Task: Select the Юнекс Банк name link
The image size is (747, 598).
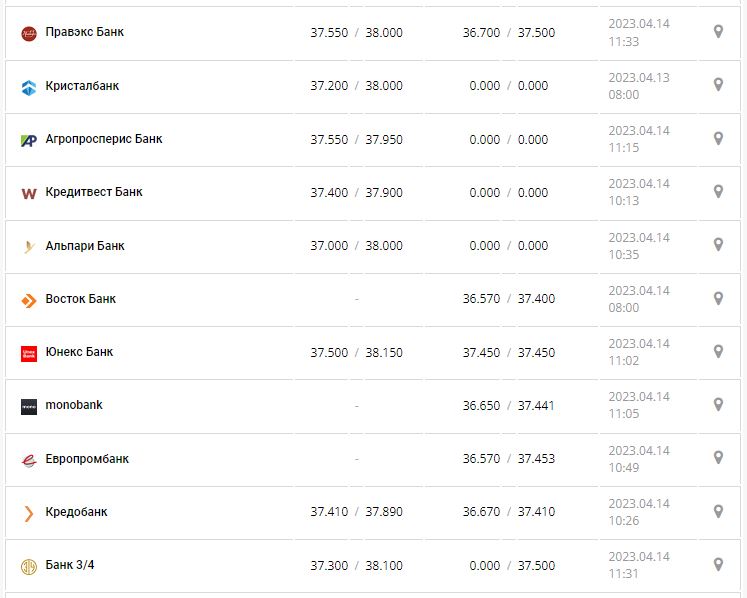Action: click(x=79, y=352)
